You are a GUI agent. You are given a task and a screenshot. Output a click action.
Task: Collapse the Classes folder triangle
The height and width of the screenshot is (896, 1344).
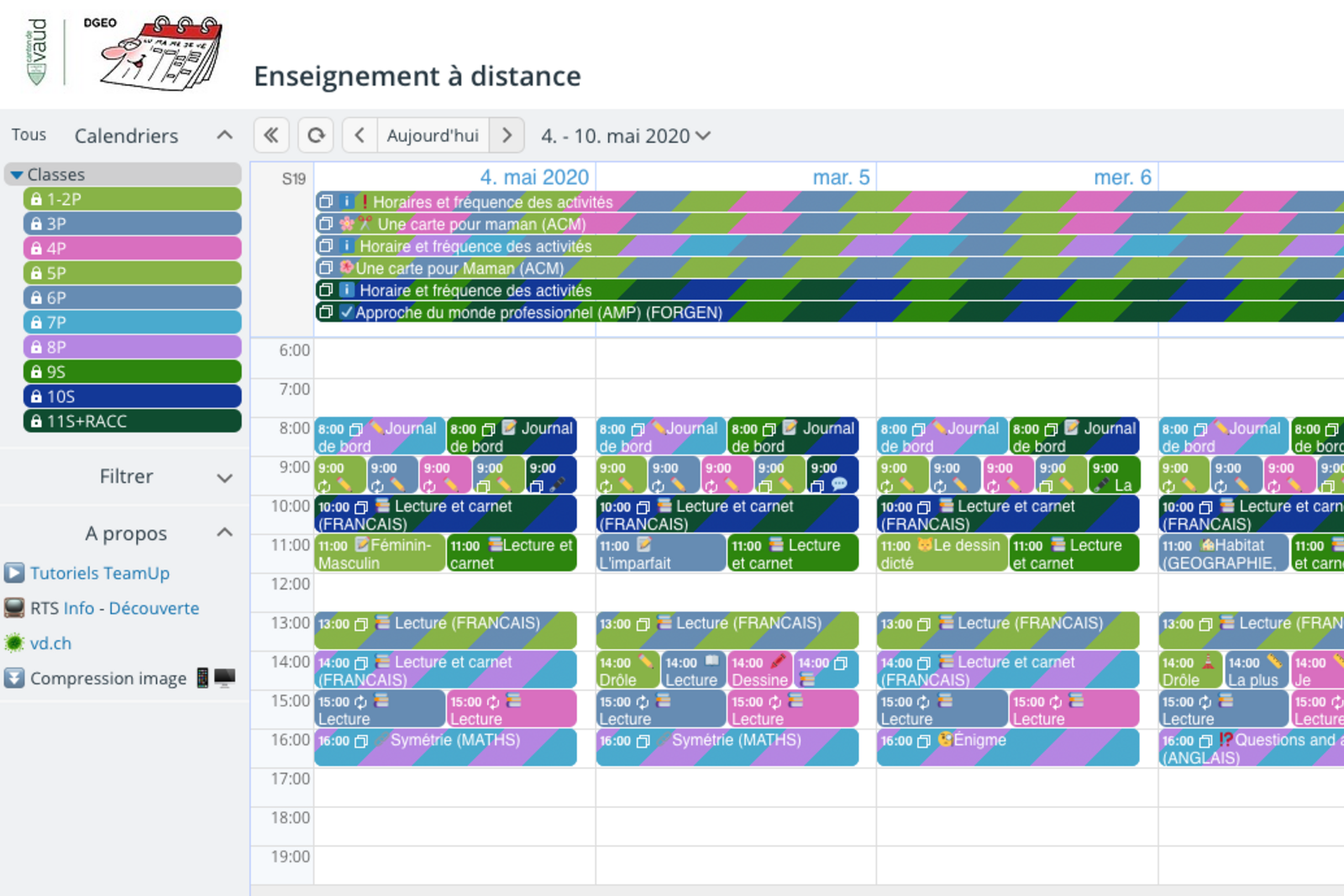[x=16, y=175]
